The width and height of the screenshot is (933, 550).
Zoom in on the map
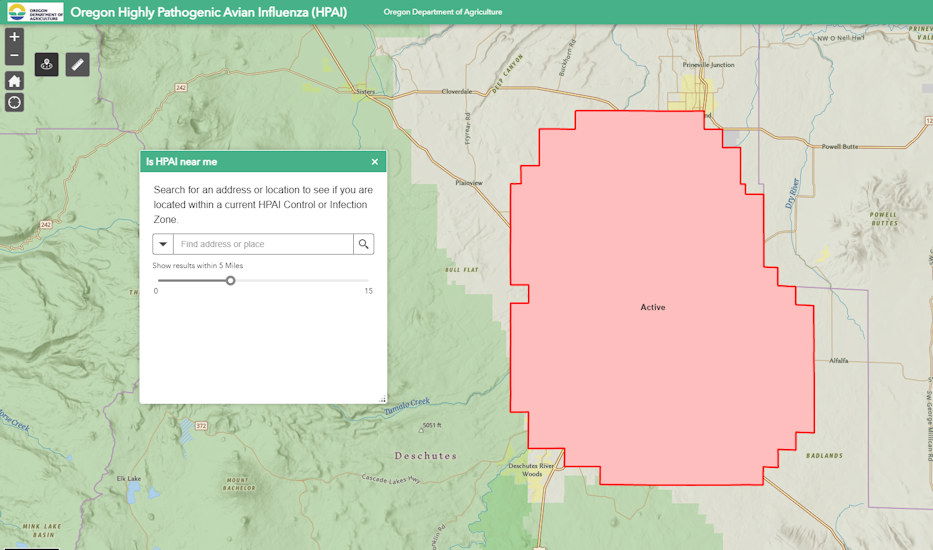(x=14, y=37)
